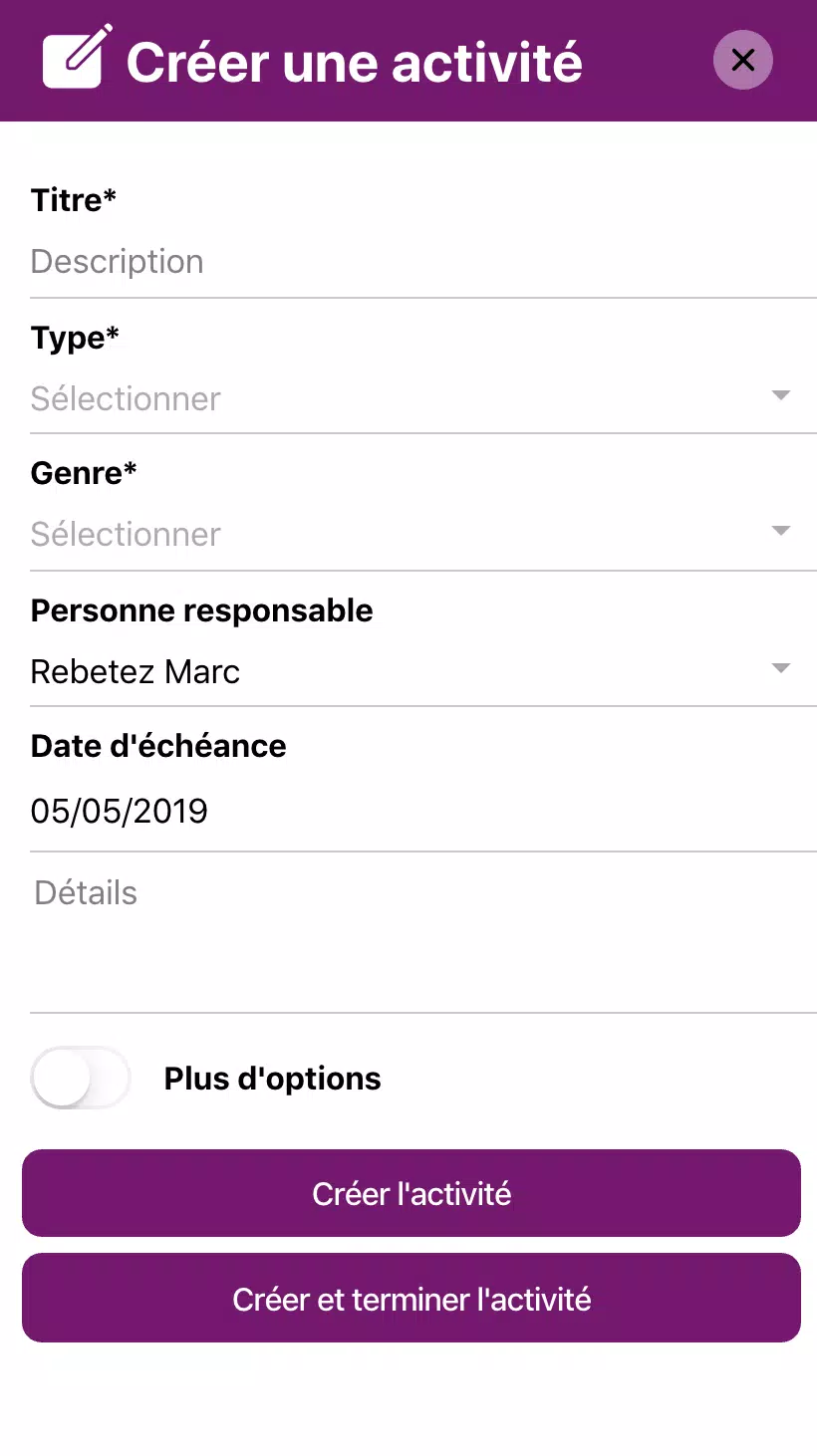
Task: Select the 05/05/2019 due date field
Action: 423,811
